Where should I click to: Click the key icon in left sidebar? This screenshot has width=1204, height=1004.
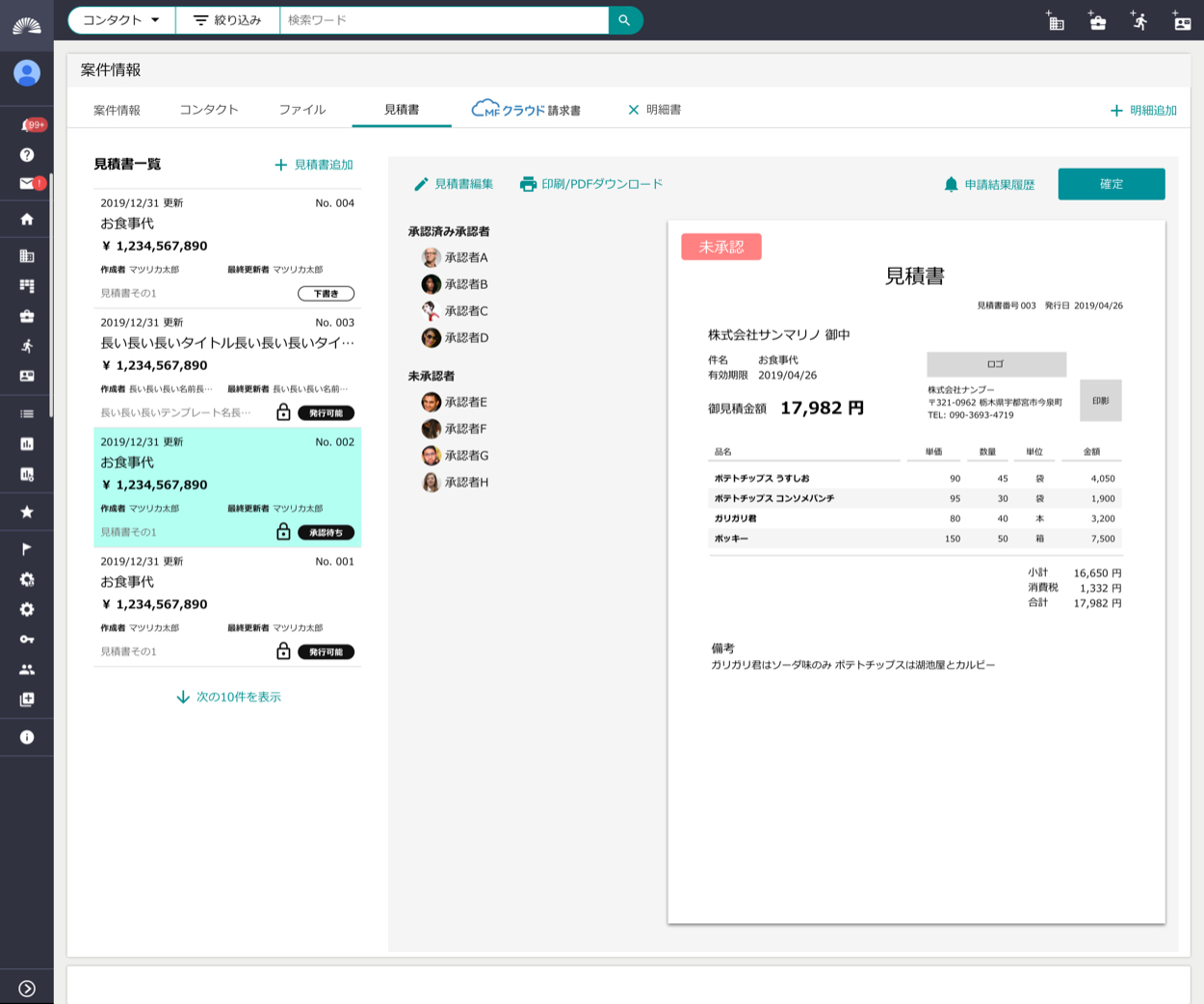click(27, 639)
